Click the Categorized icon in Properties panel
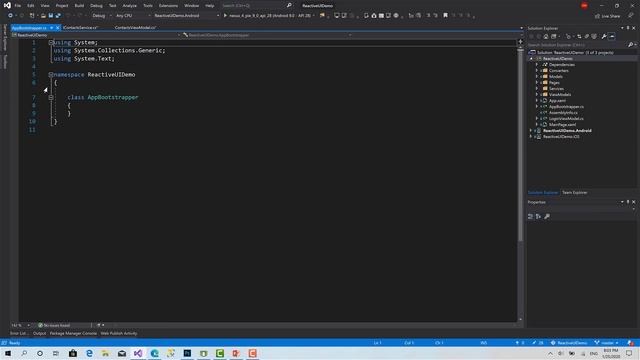Viewport: 640px width, 360px height. click(530, 216)
